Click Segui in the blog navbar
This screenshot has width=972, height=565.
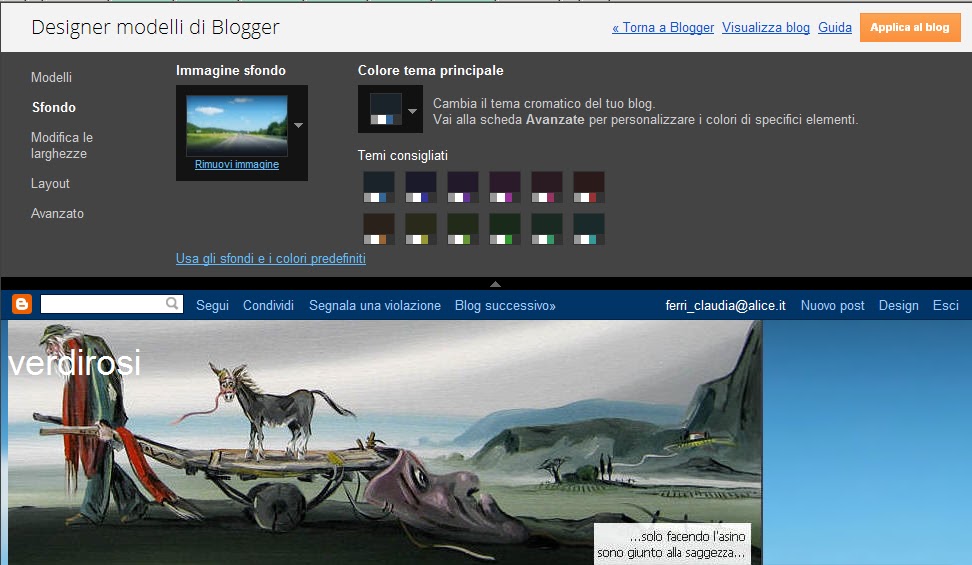pos(213,305)
